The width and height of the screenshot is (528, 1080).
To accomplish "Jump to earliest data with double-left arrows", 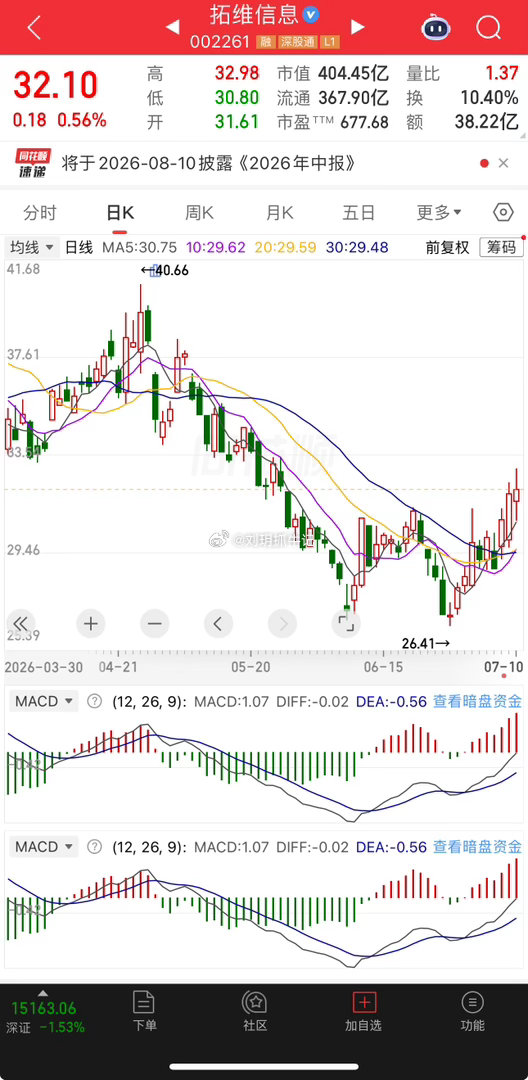I will [20, 624].
